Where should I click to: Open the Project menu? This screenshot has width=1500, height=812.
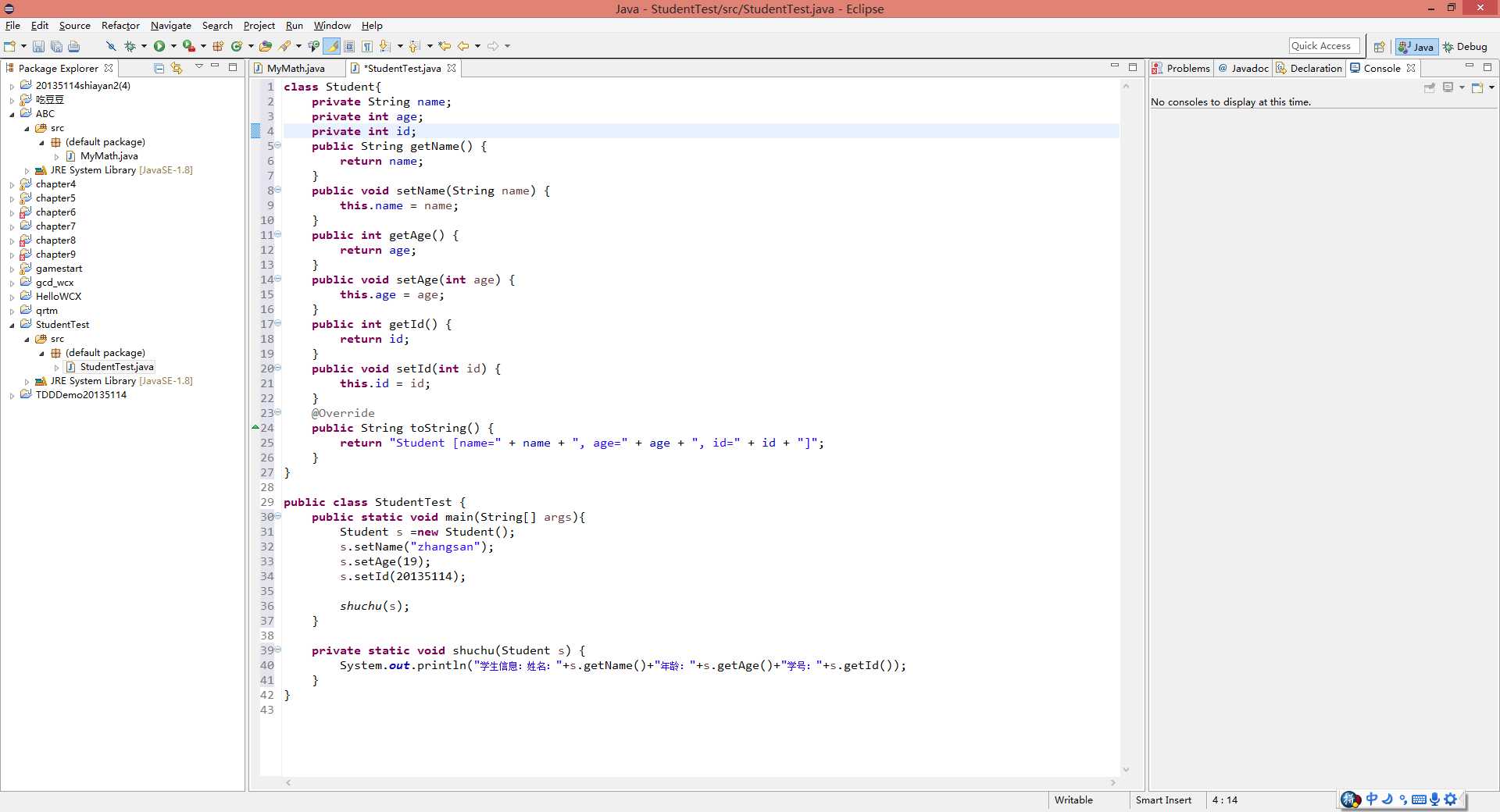[259, 26]
